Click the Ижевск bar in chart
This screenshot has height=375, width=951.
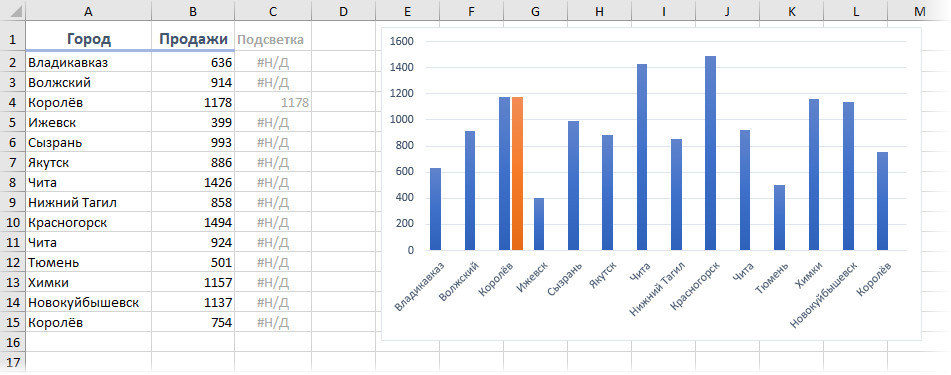(539, 224)
